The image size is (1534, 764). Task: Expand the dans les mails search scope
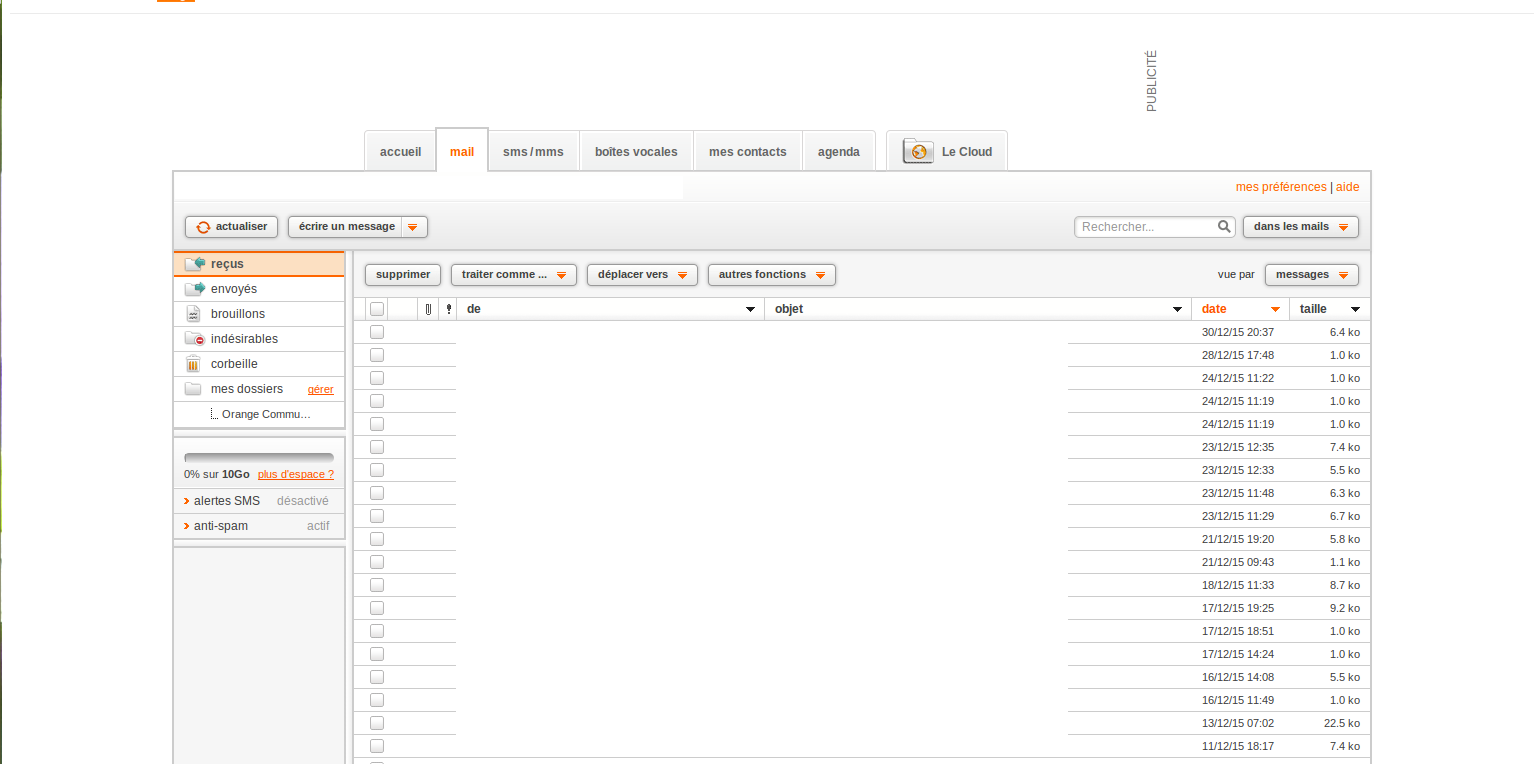click(x=1301, y=227)
